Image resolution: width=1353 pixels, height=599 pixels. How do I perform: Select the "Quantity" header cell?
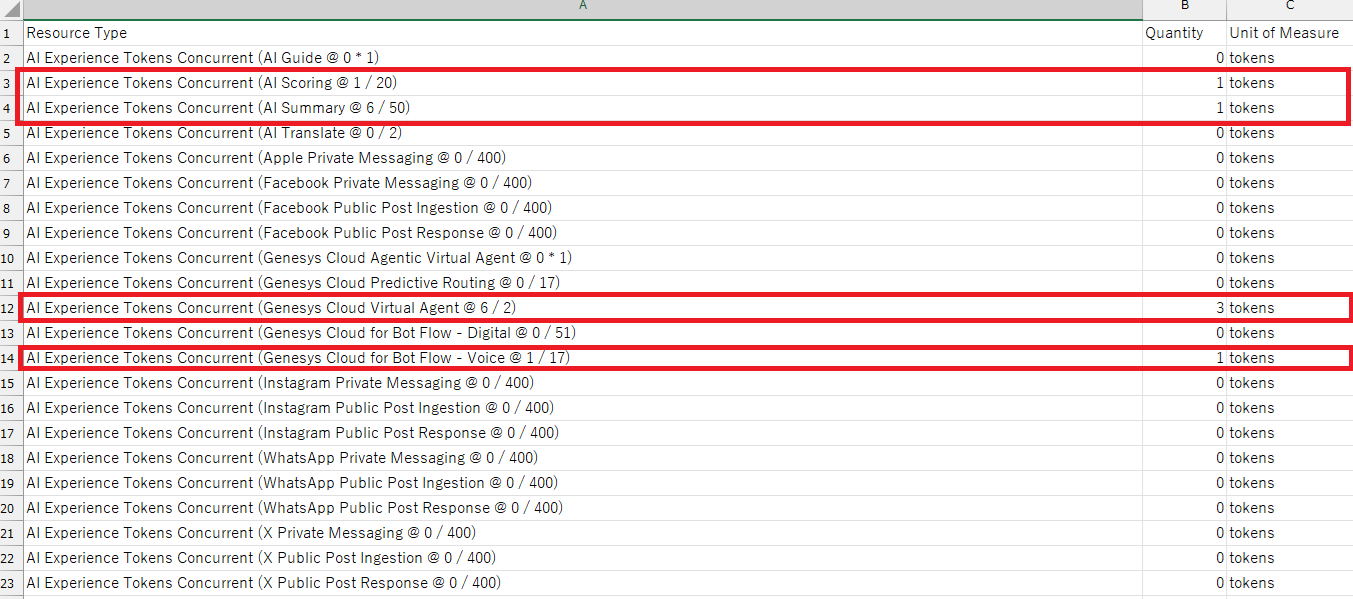1174,33
